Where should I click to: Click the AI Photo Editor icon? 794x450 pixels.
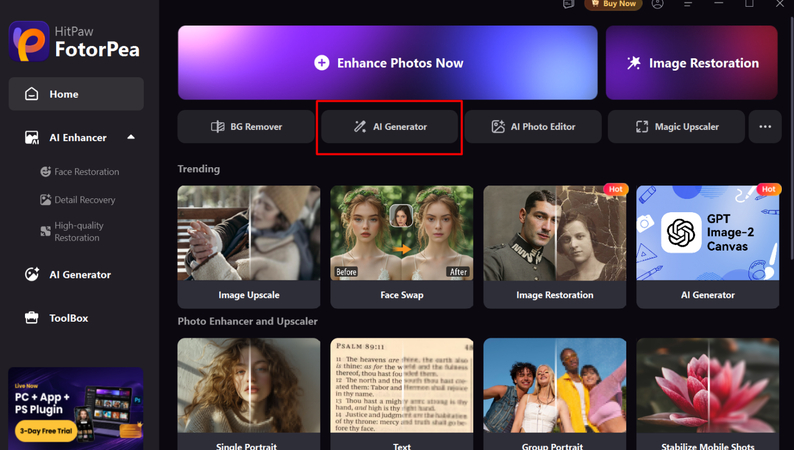click(498, 127)
